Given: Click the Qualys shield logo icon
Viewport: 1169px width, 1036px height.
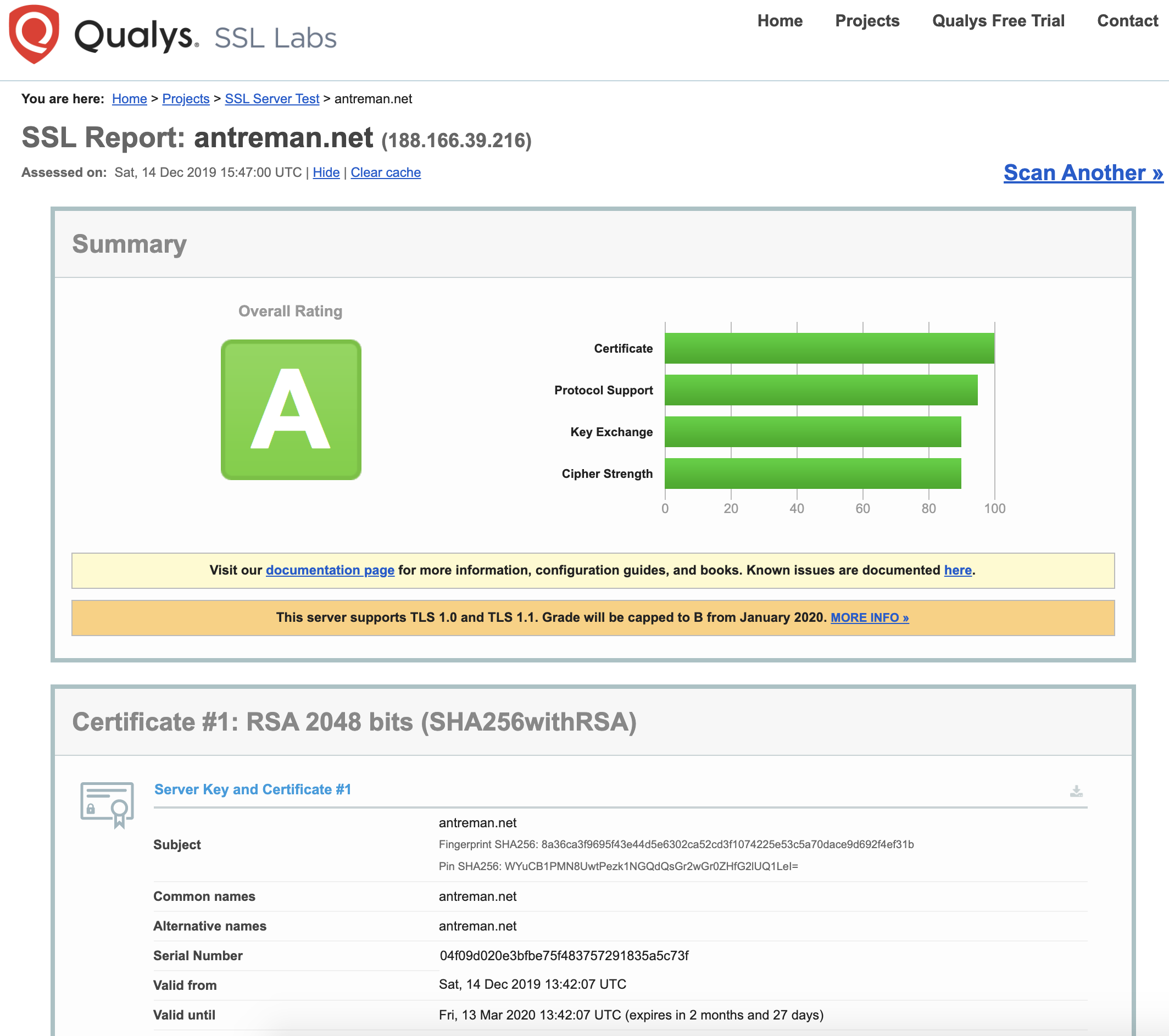Looking at the screenshot, I should point(34,34).
